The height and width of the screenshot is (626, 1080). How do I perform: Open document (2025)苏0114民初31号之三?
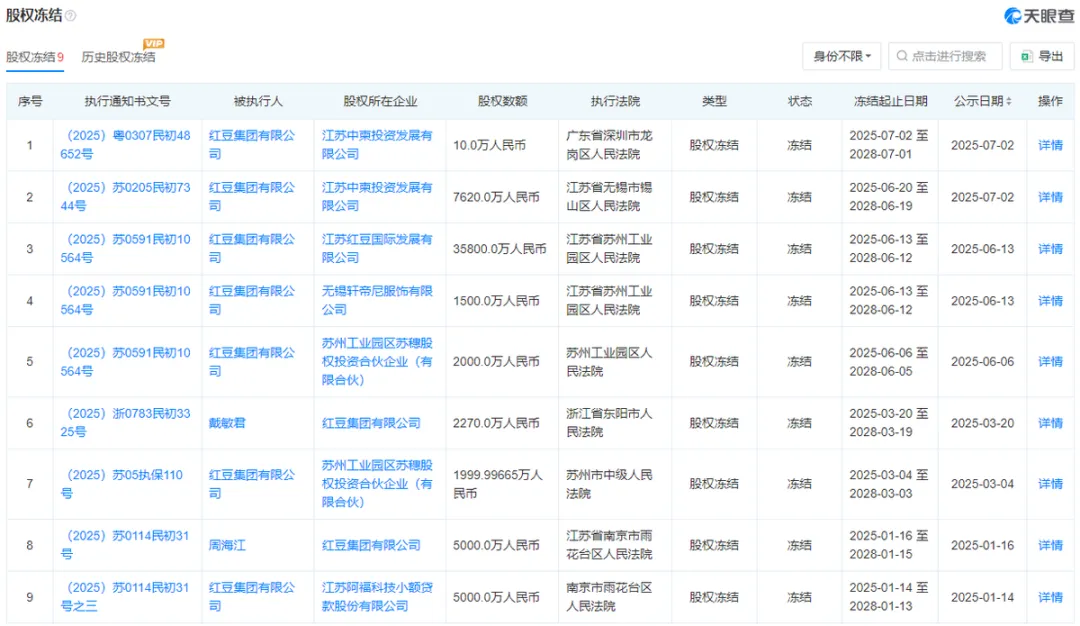click(125, 596)
